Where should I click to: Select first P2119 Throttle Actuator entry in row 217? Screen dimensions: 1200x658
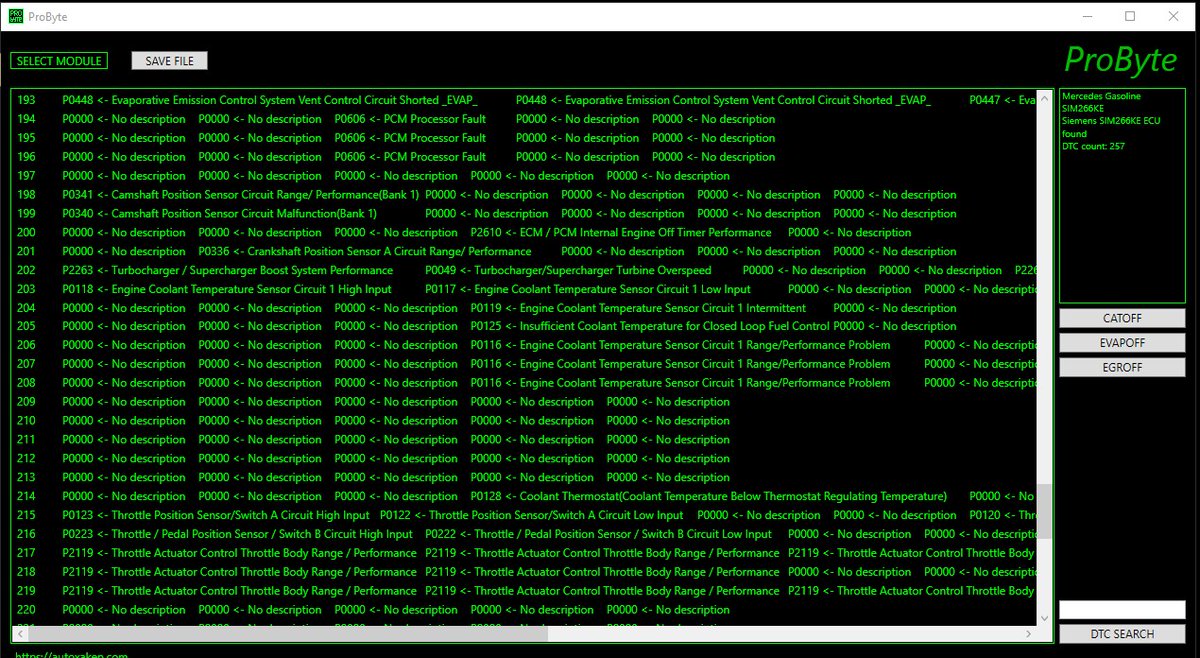point(239,553)
